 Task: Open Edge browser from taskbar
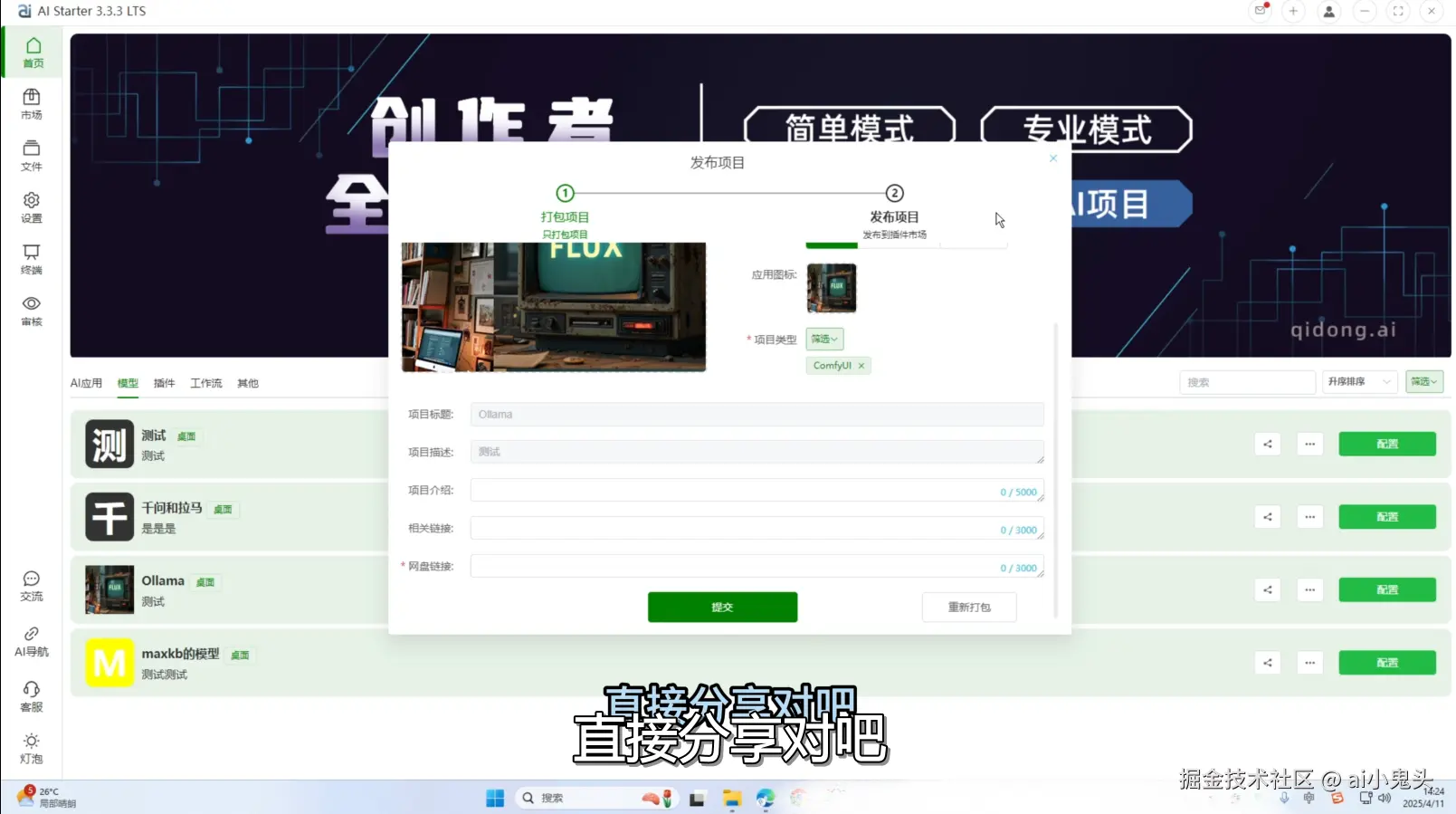point(766,798)
